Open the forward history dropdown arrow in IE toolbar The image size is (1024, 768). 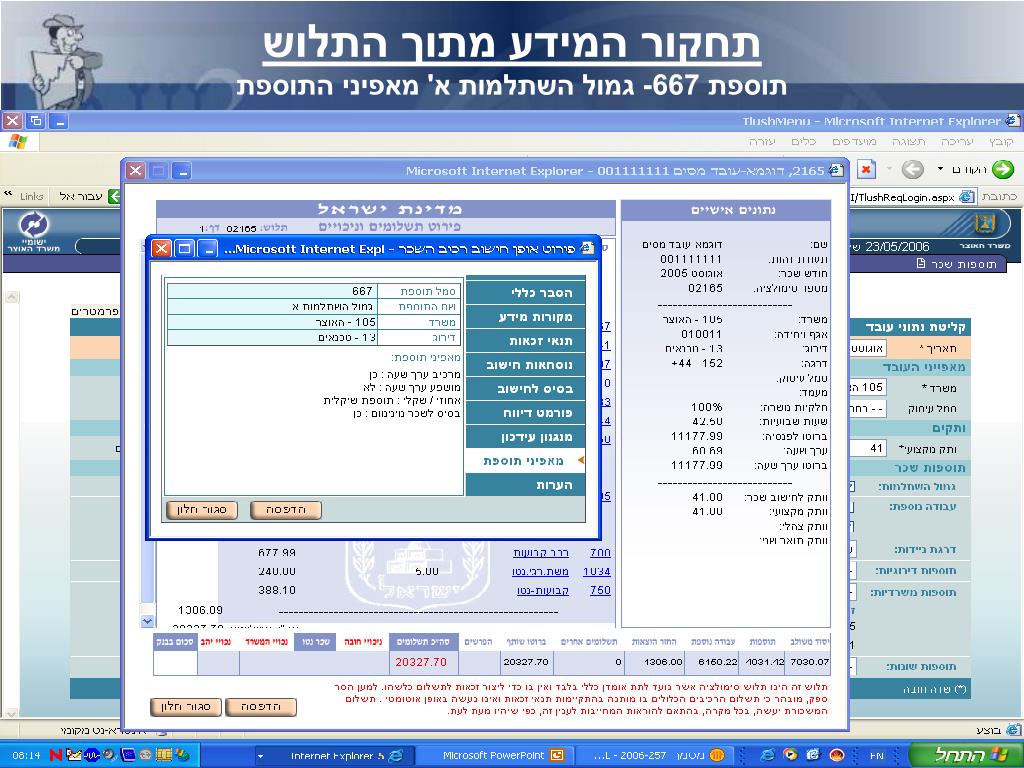[x=940, y=169]
